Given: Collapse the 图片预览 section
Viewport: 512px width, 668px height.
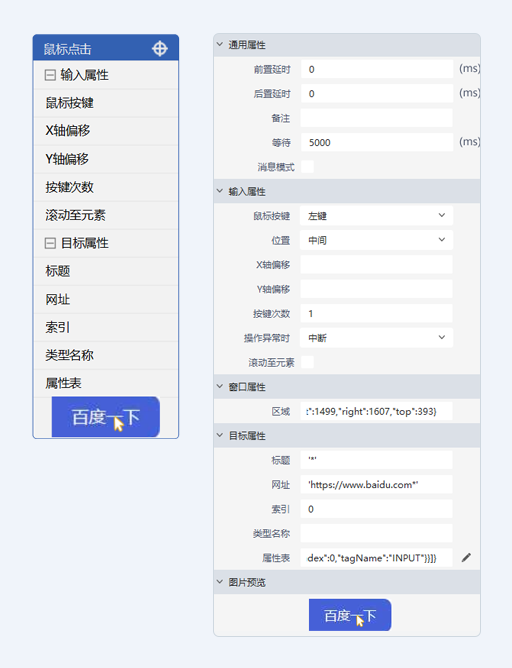Looking at the screenshot, I should click(220, 582).
